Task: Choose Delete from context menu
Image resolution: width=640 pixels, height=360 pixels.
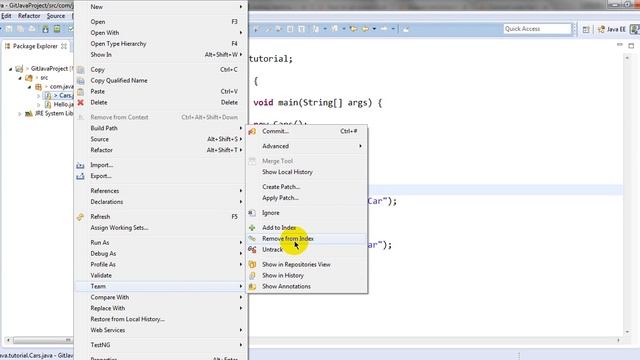Action: pyautogui.click(x=161, y=102)
